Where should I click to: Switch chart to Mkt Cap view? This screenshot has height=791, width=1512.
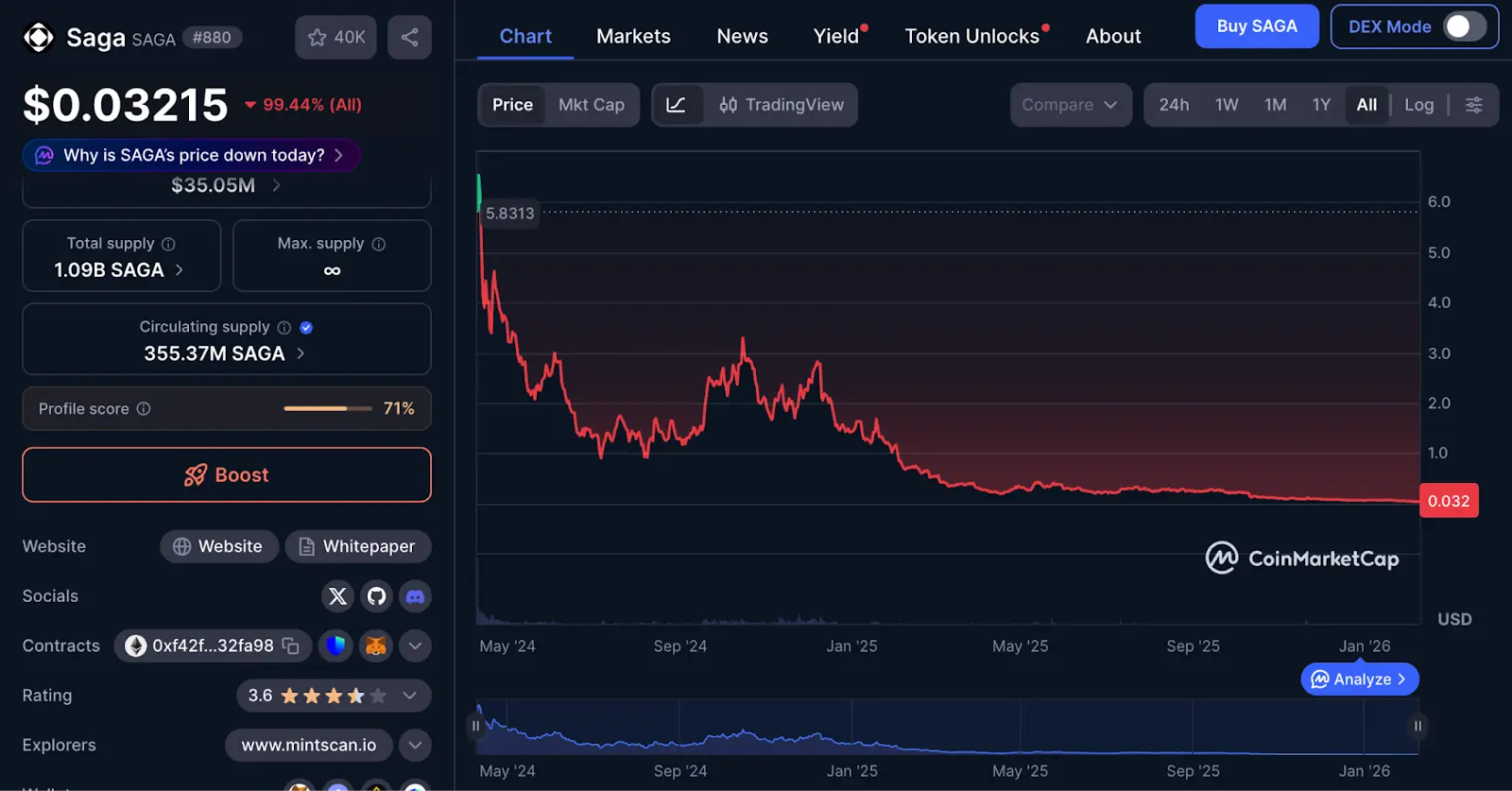[591, 105]
